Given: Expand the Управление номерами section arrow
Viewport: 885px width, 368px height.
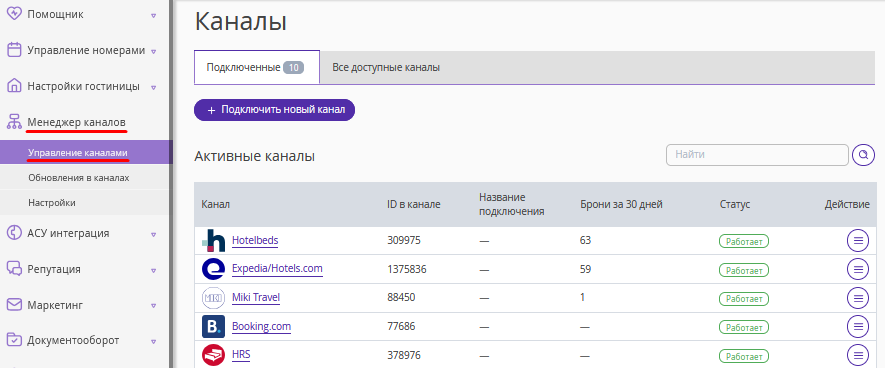Looking at the screenshot, I should click(x=154, y=51).
